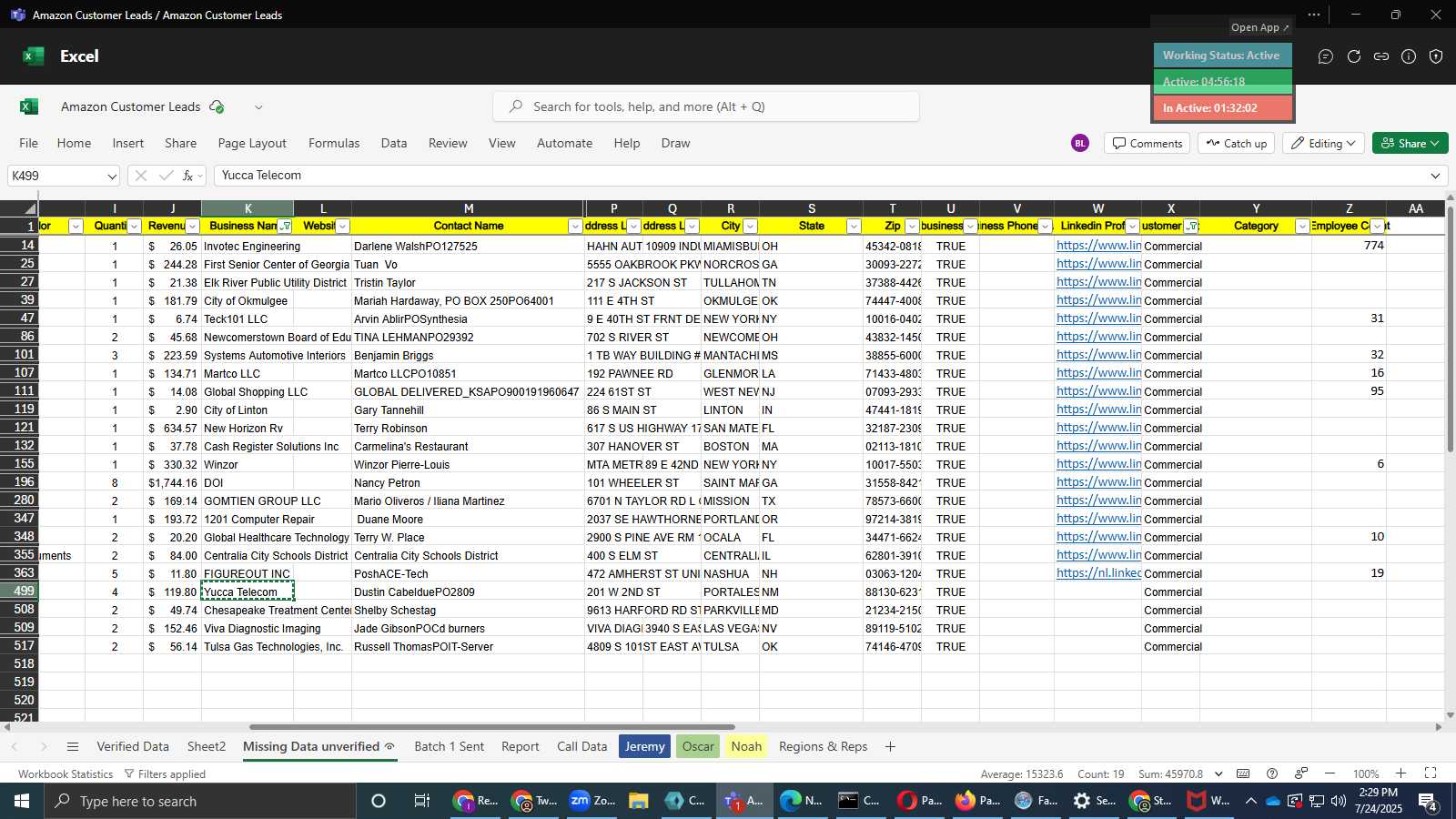
Task: Click the Comments button
Action: [1148, 143]
